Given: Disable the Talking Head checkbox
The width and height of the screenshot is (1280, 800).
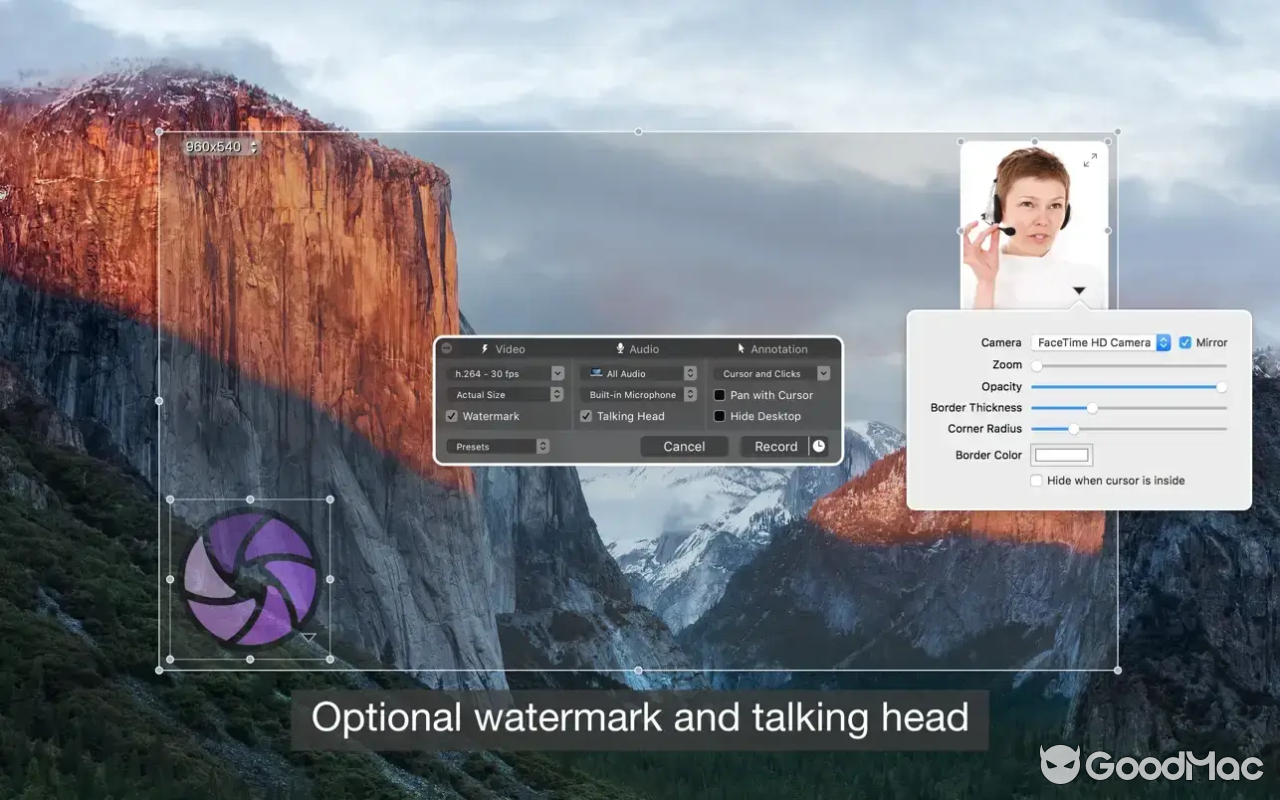Looking at the screenshot, I should tap(586, 416).
